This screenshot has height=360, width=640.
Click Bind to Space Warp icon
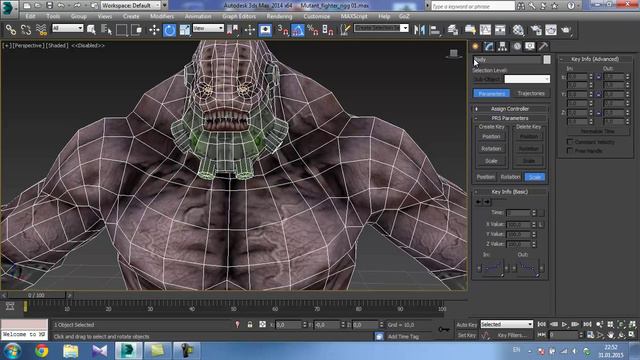pyautogui.click(x=41, y=30)
